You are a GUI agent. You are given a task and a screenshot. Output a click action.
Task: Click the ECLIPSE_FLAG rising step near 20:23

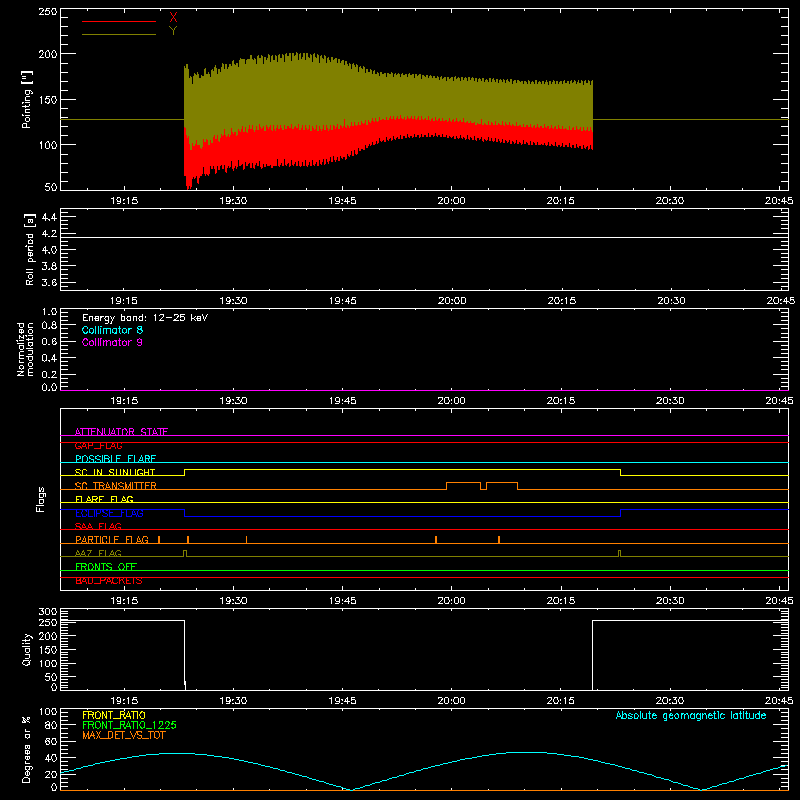[620, 513]
